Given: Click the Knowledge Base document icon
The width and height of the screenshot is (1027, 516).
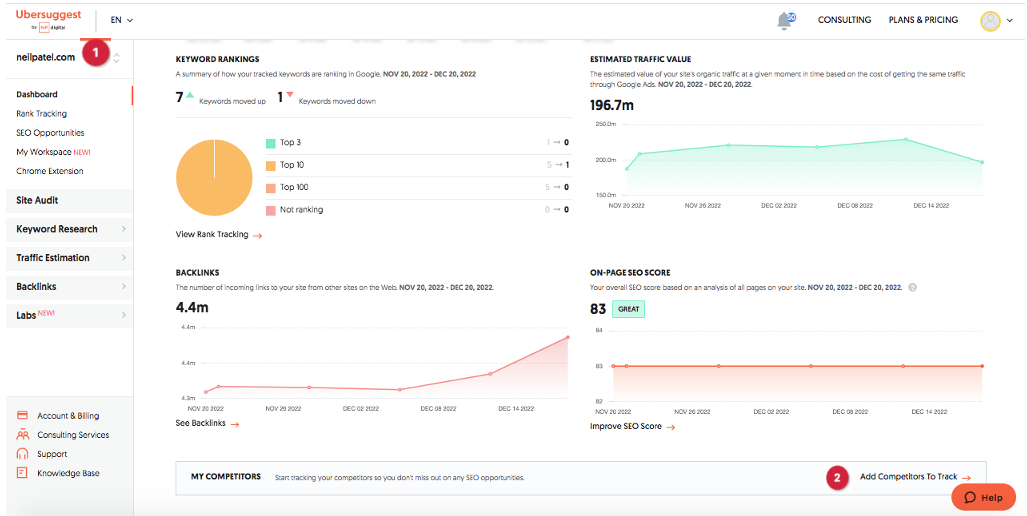Looking at the screenshot, I should click(22, 473).
